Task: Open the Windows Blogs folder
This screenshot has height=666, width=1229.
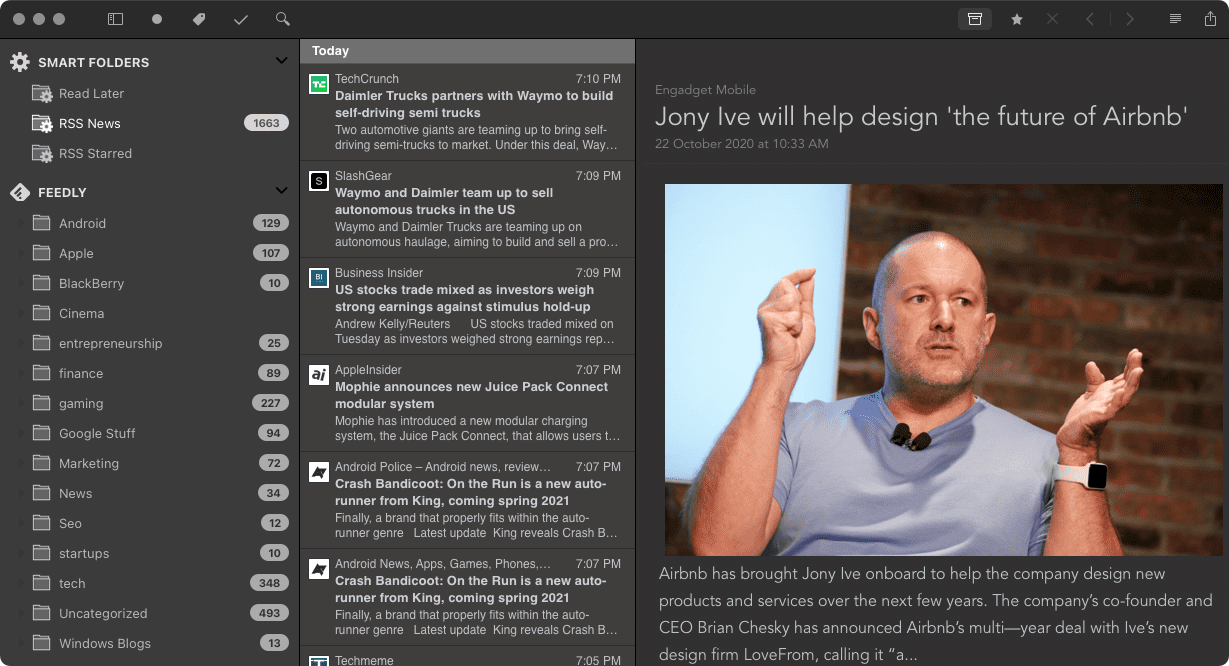Action: coord(150,643)
